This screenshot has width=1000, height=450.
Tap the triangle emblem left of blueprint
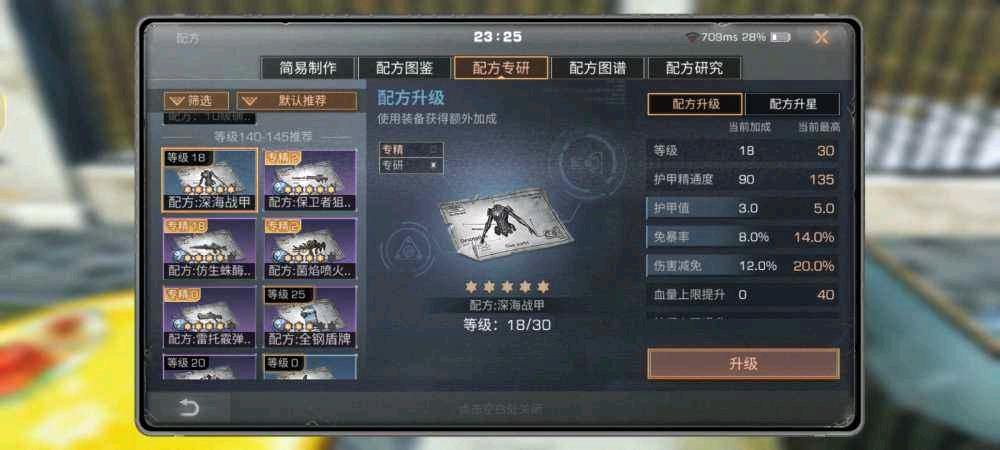(x=406, y=250)
